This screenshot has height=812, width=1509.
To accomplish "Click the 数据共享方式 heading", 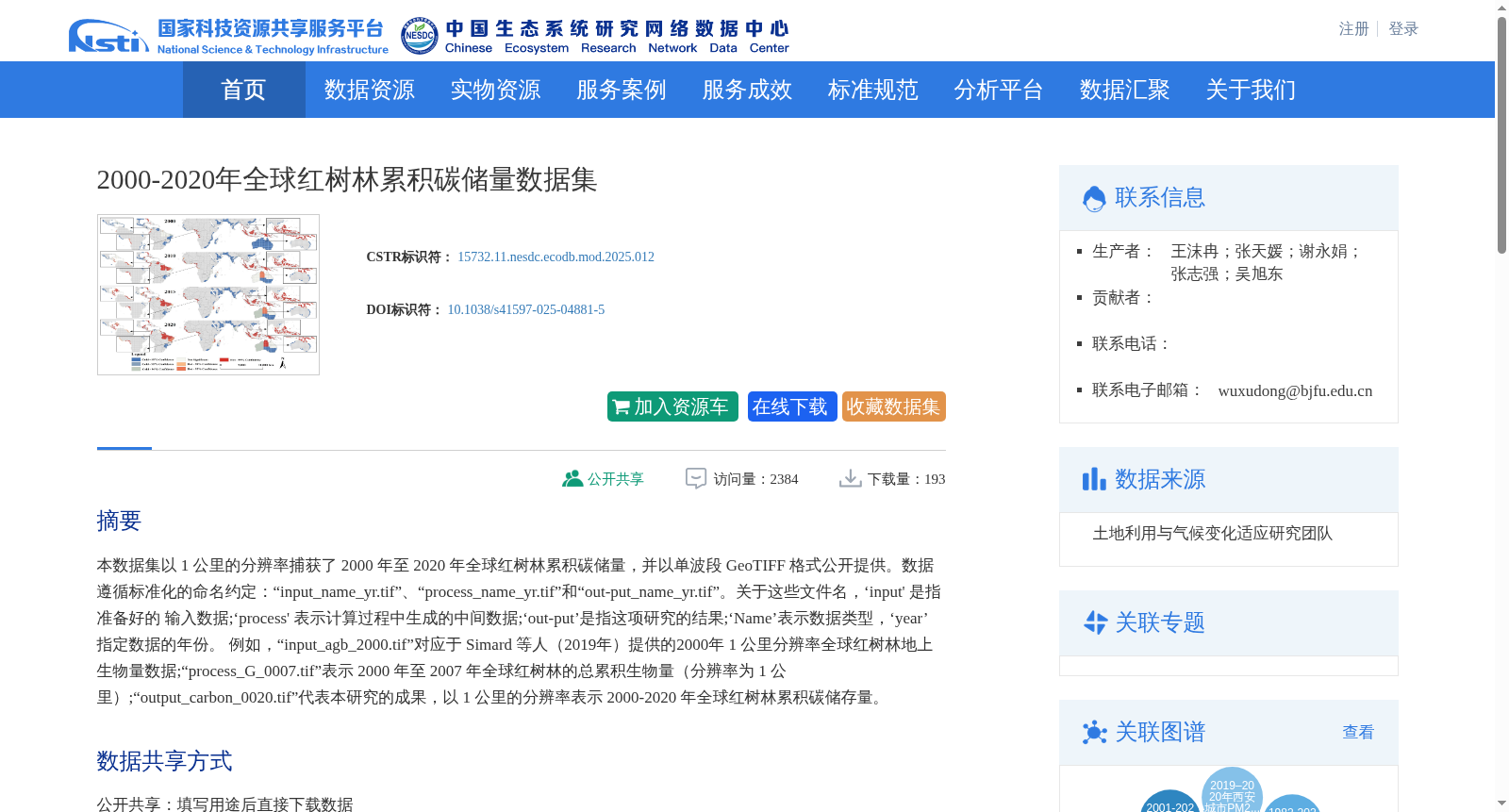I will [x=164, y=761].
